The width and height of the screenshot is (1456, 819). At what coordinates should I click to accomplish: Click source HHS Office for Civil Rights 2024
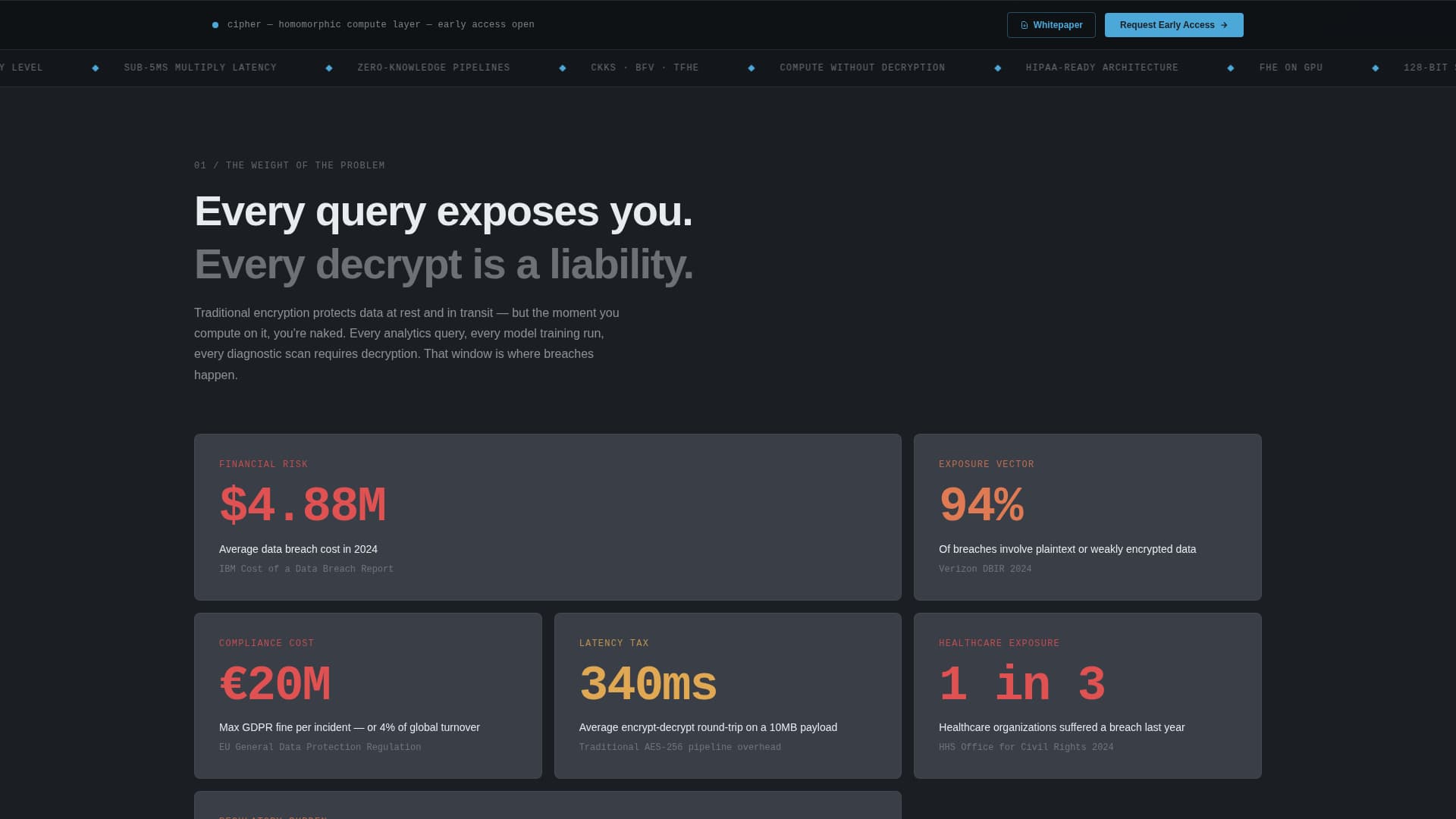click(x=1026, y=747)
